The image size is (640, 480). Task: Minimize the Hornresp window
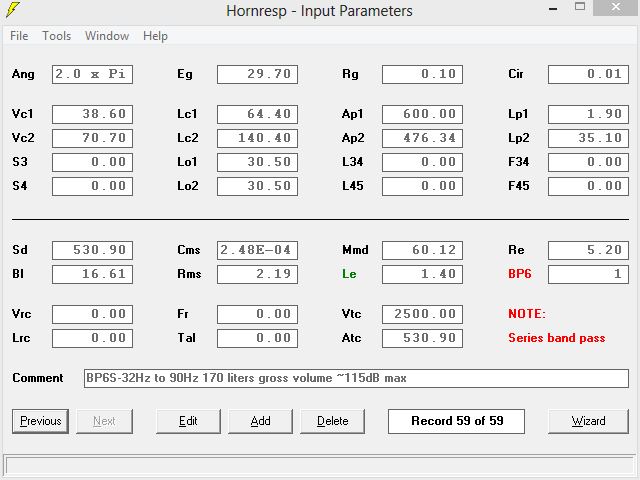coord(553,8)
